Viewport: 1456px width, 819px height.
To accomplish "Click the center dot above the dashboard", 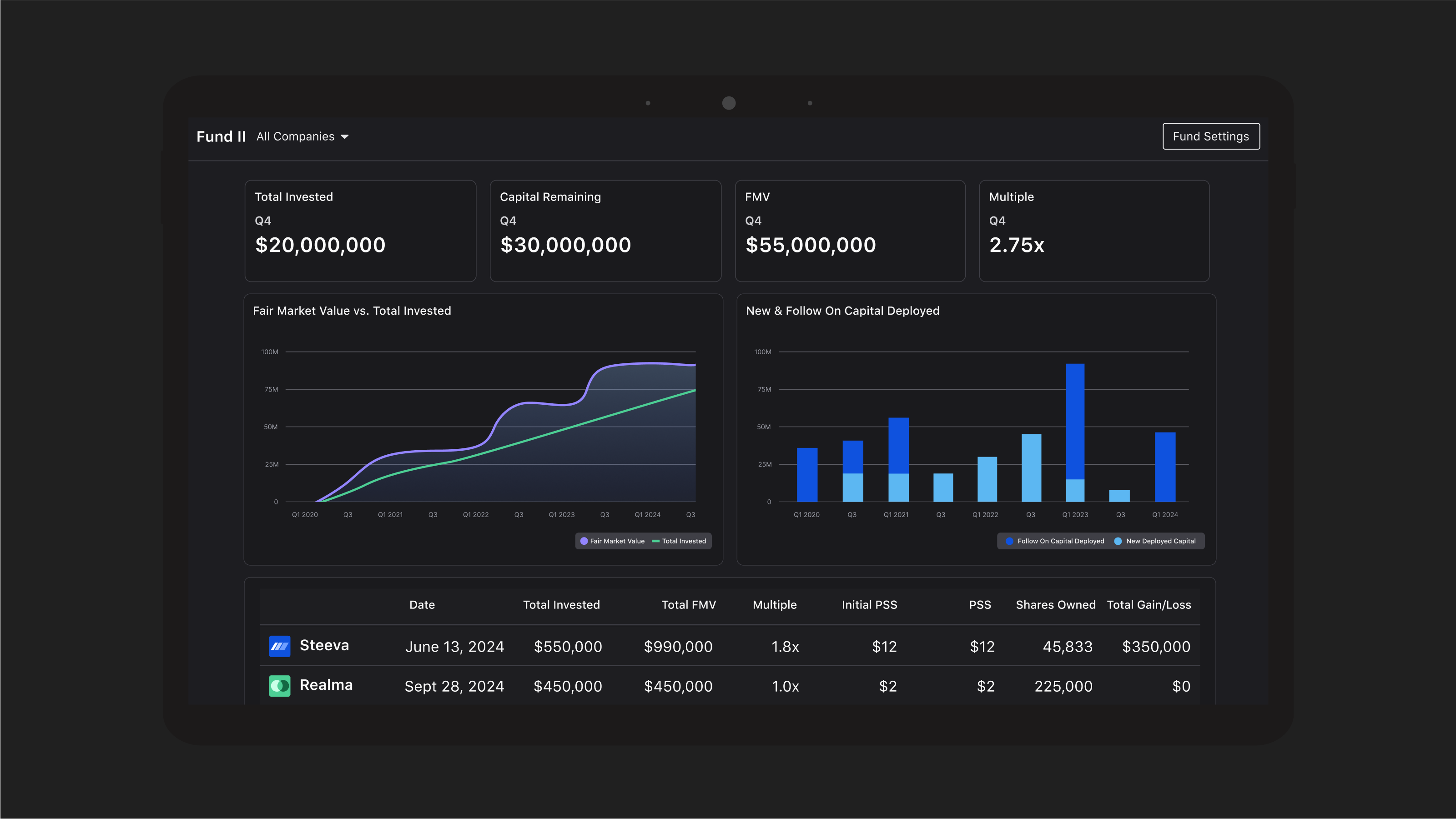I will click(728, 103).
